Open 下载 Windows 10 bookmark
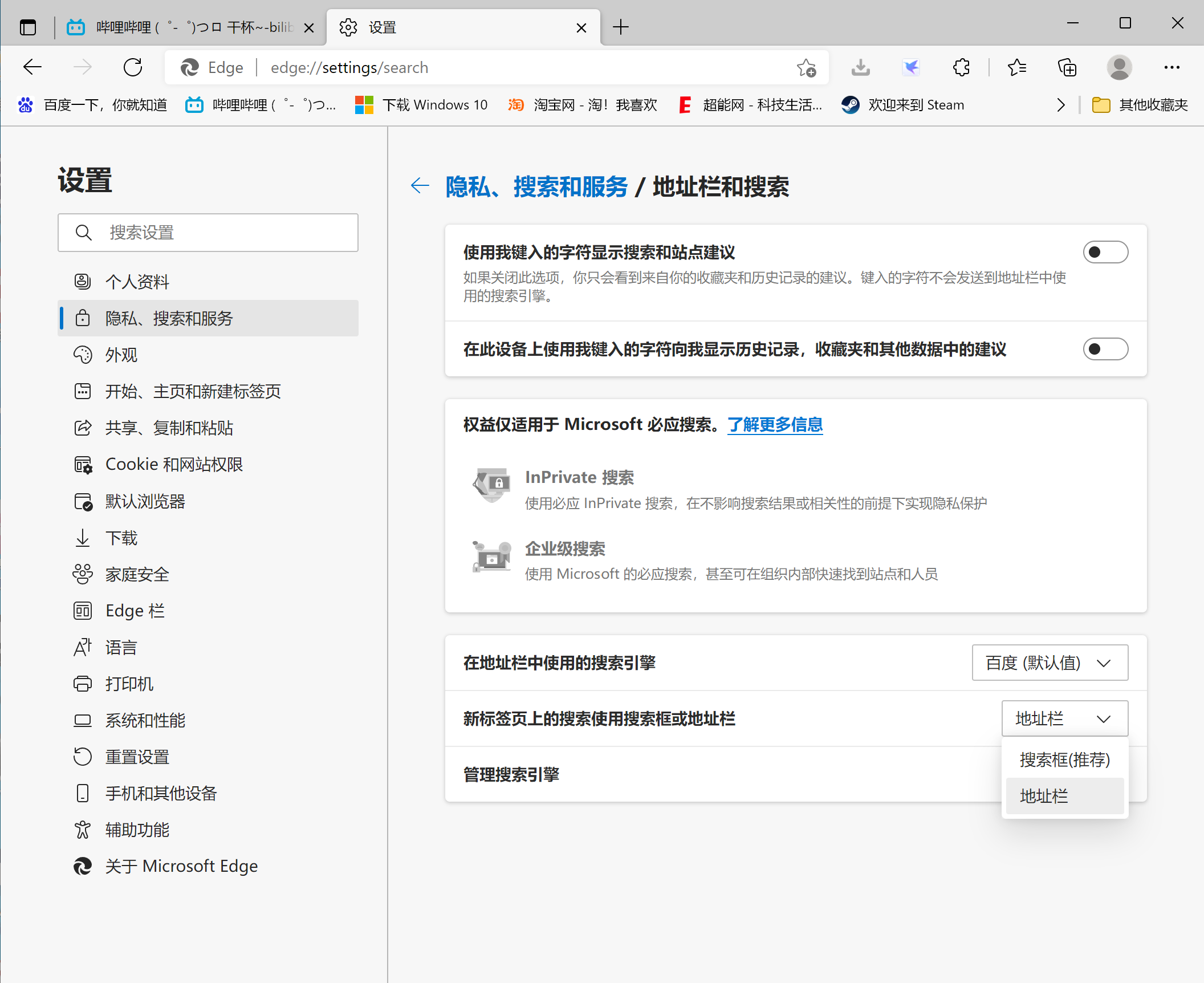Screen dimensions: 1204x983 [421, 105]
